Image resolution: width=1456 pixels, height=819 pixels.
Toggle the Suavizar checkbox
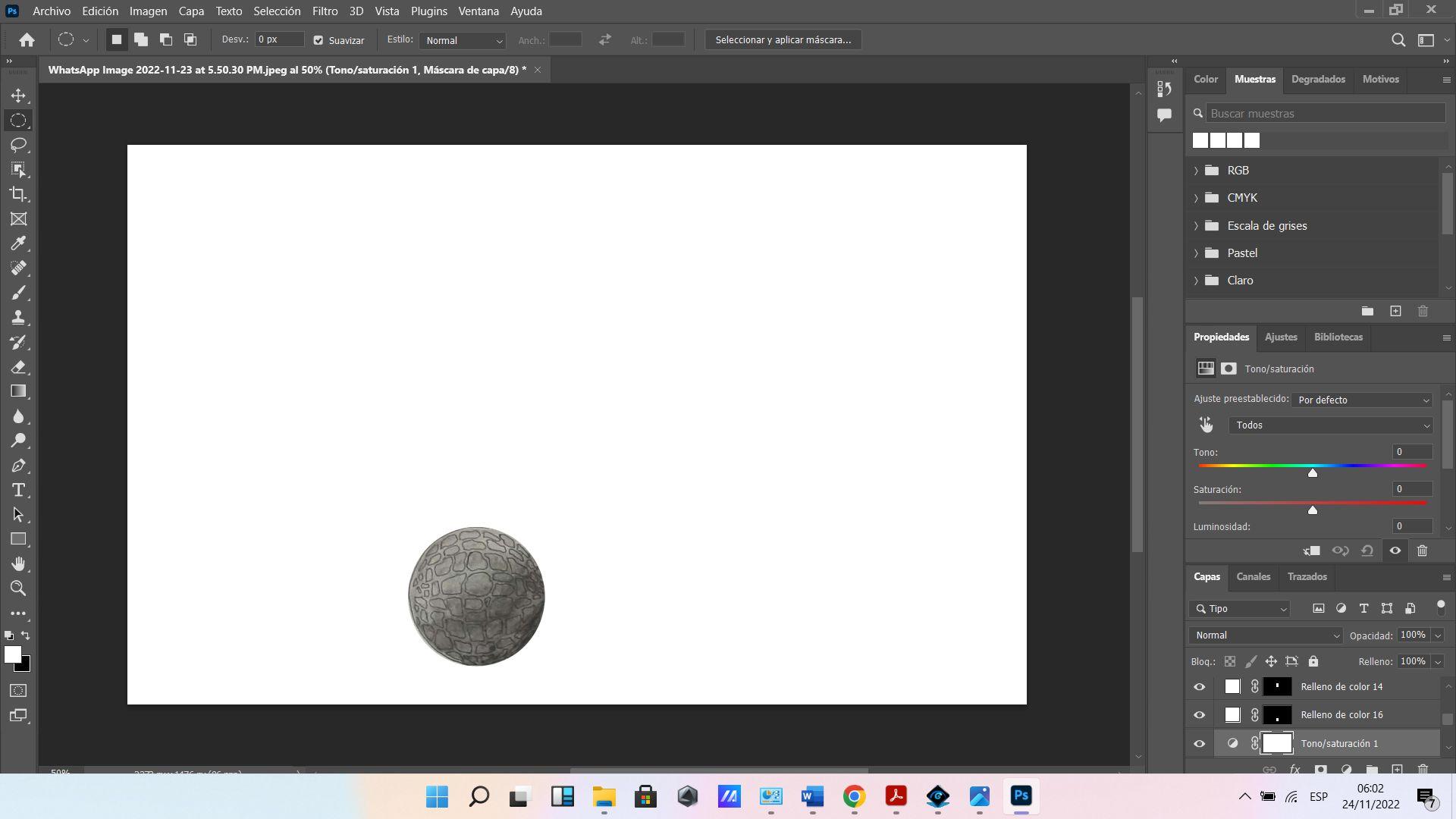(x=318, y=40)
